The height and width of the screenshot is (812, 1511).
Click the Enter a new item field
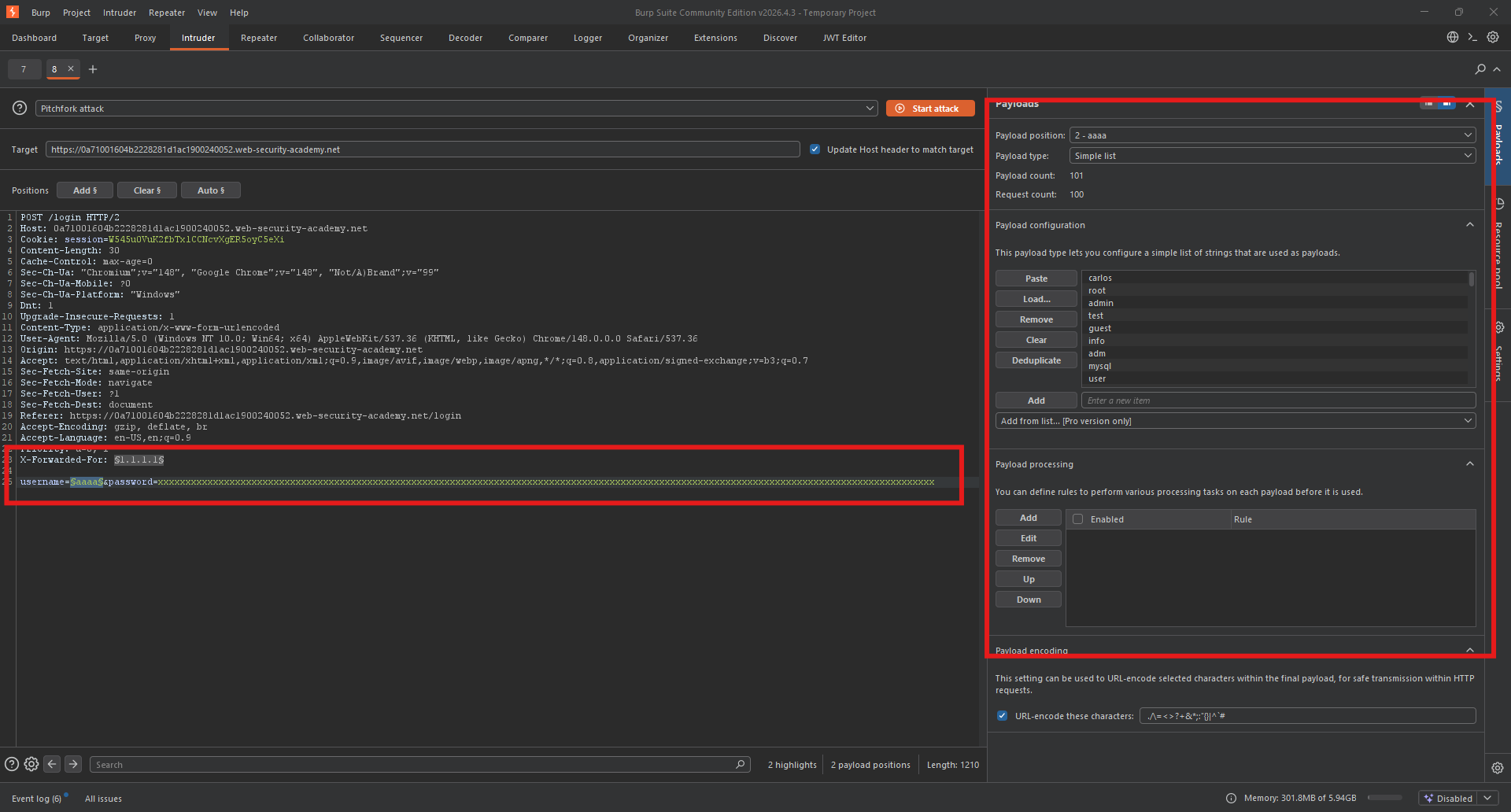pos(1279,400)
